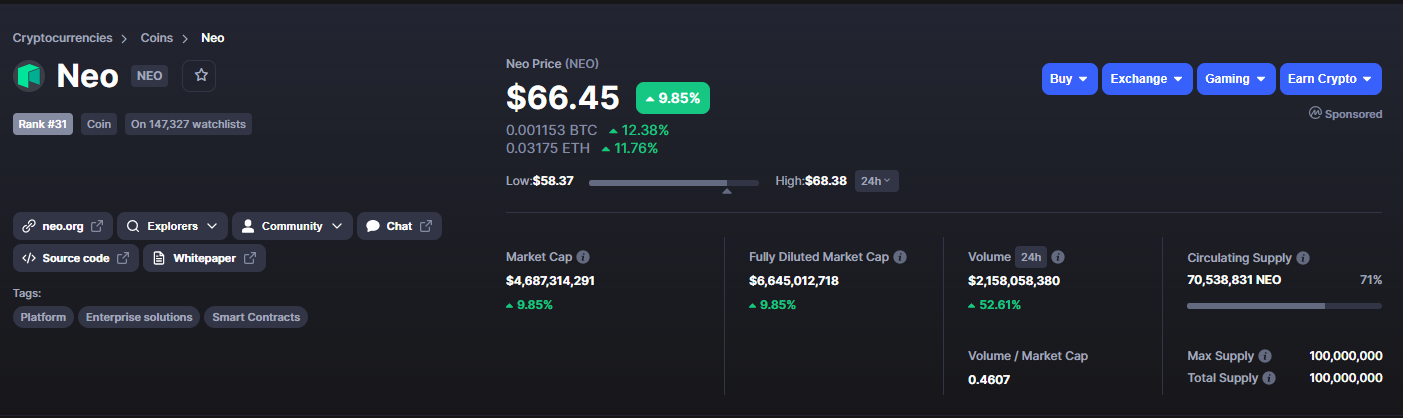Open the Community menu
1403x418 pixels.
292,226
